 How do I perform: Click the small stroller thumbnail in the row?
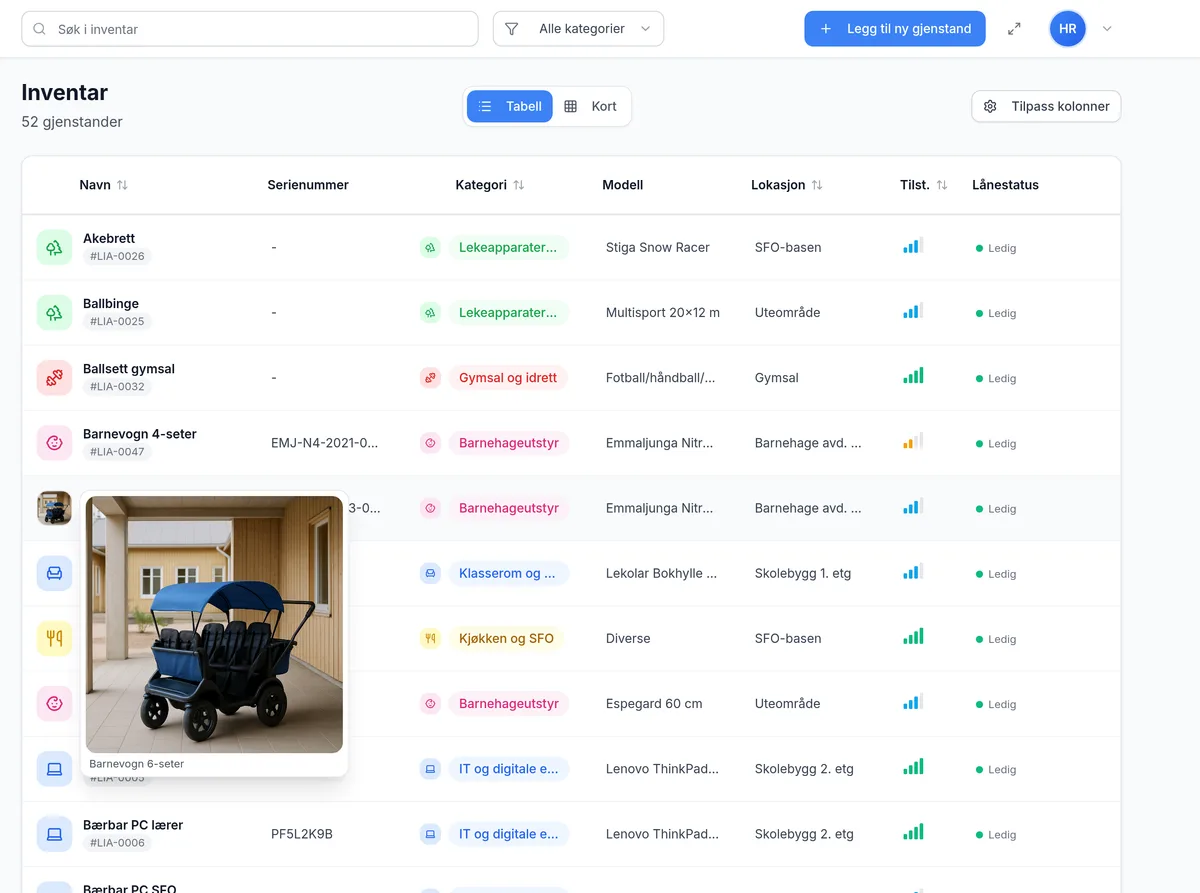(x=55, y=508)
